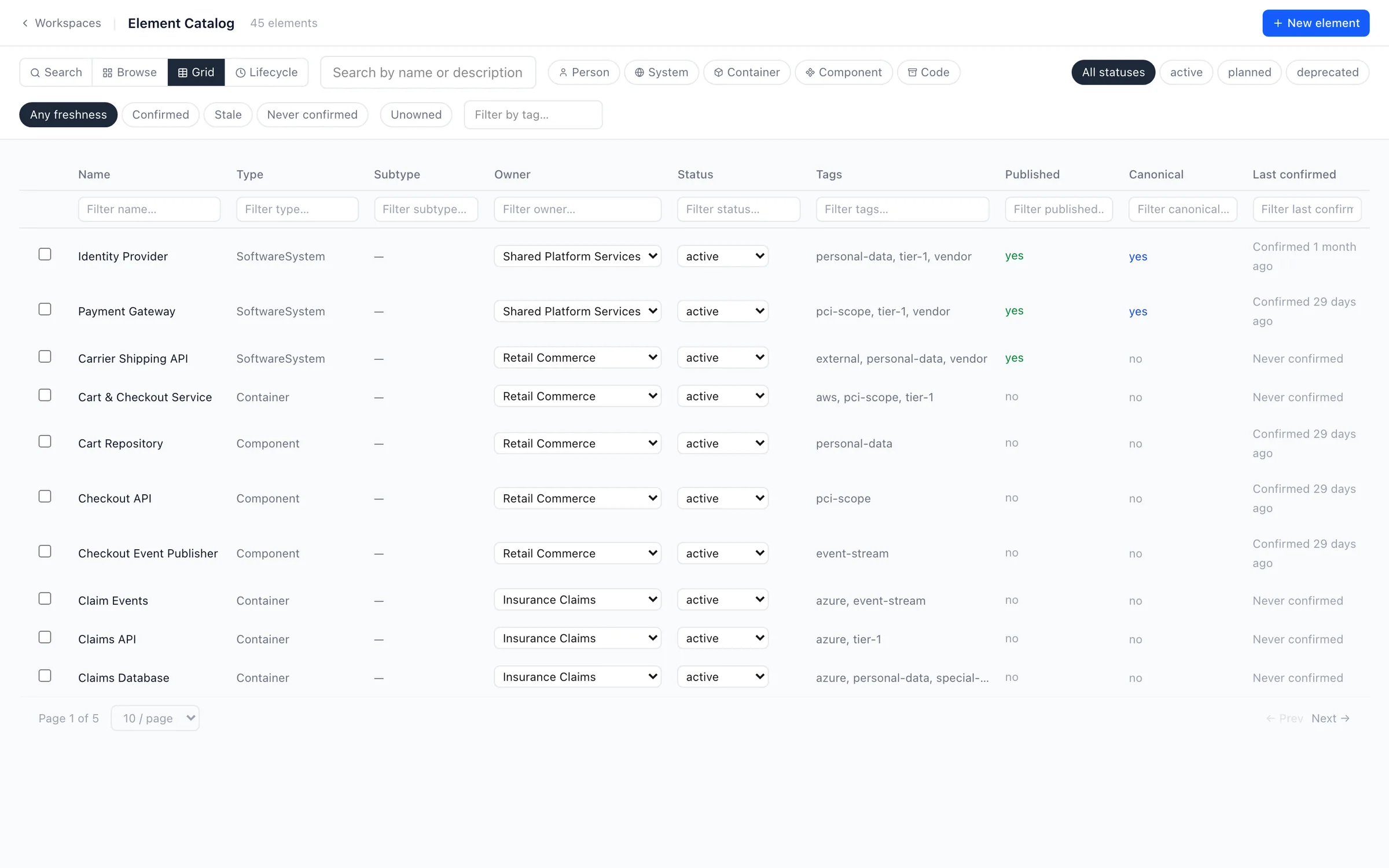The image size is (1389, 868).
Task: Go back to Workspaces
Action: [x=61, y=23]
